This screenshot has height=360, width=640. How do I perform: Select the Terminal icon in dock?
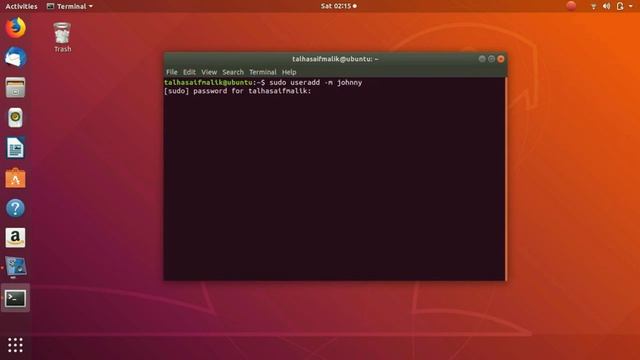pos(16,298)
